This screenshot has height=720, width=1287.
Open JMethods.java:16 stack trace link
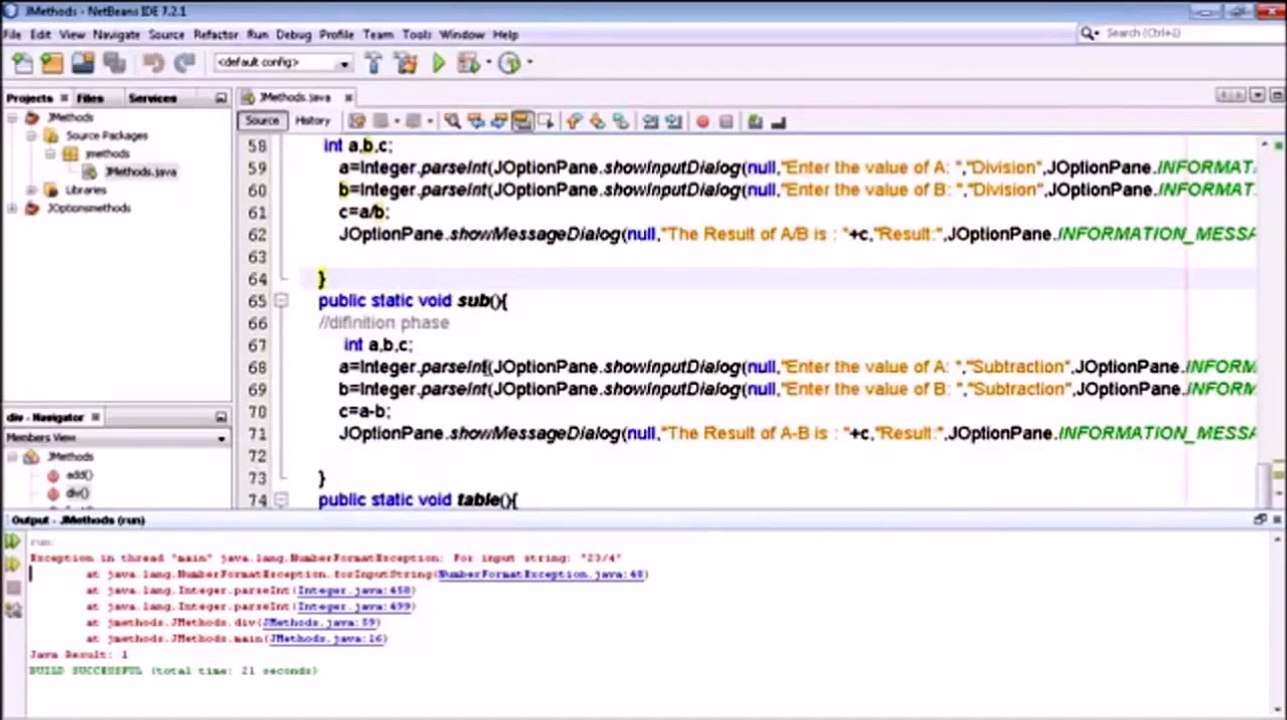[x=328, y=639]
